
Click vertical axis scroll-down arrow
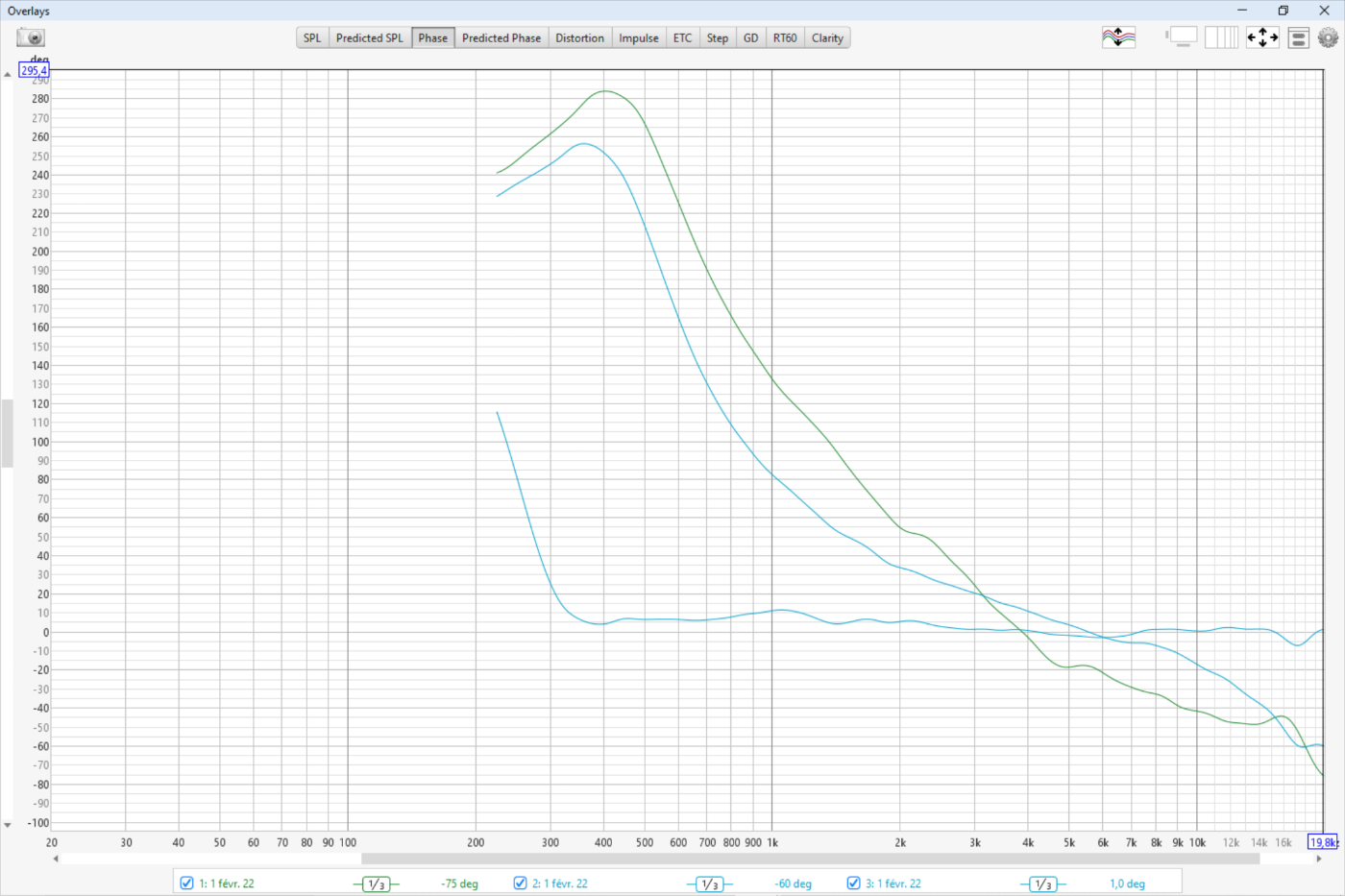pyautogui.click(x=8, y=825)
